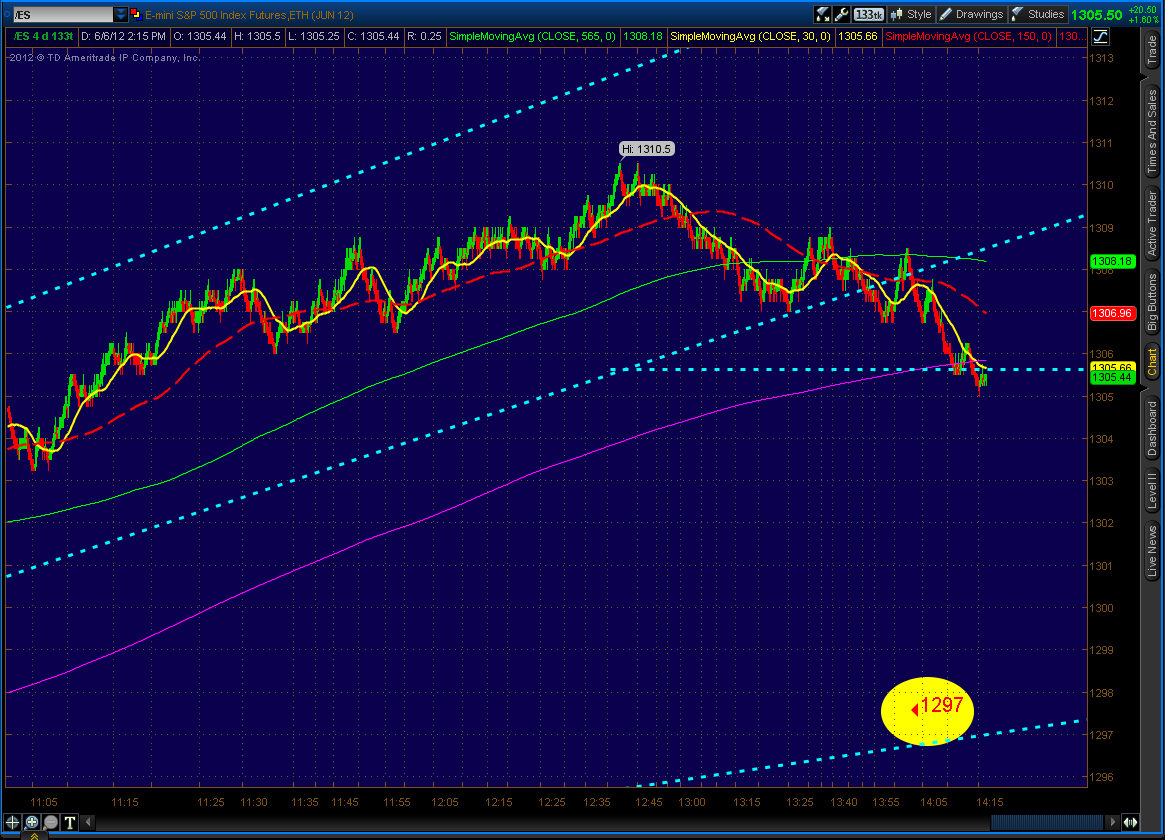This screenshot has width=1165, height=840.
Task: Open the Level II side tab
Action: (1152, 491)
